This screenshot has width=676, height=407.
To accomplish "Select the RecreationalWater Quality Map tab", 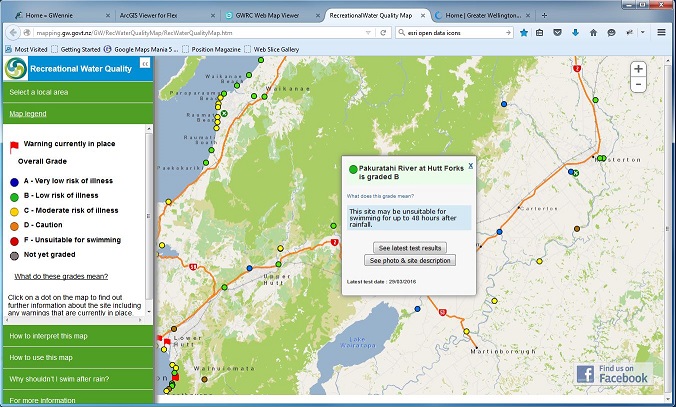I will [376, 16].
